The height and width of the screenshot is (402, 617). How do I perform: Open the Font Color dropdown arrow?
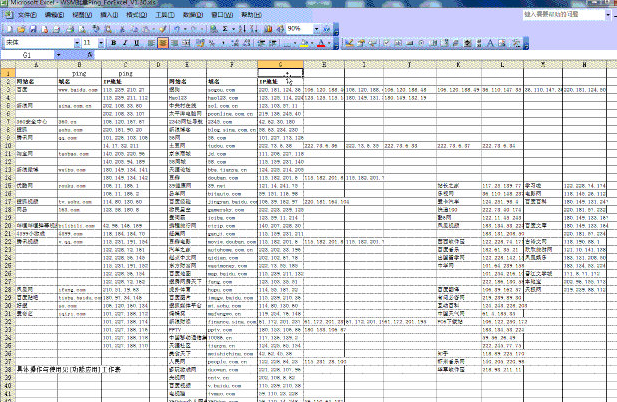click(329, 42)
